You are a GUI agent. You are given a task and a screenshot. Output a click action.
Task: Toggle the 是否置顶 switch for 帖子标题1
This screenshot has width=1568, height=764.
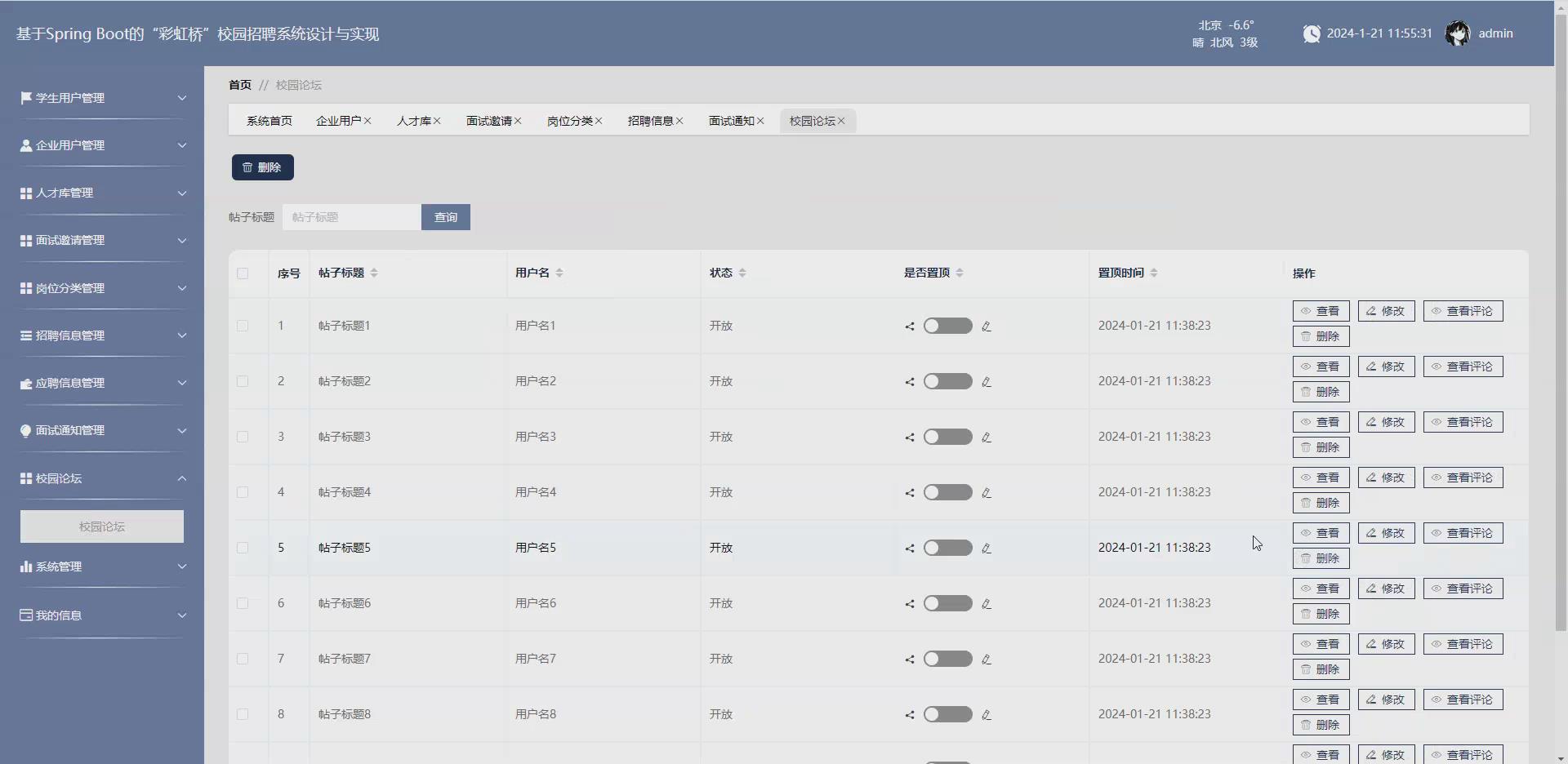(948, 326)
